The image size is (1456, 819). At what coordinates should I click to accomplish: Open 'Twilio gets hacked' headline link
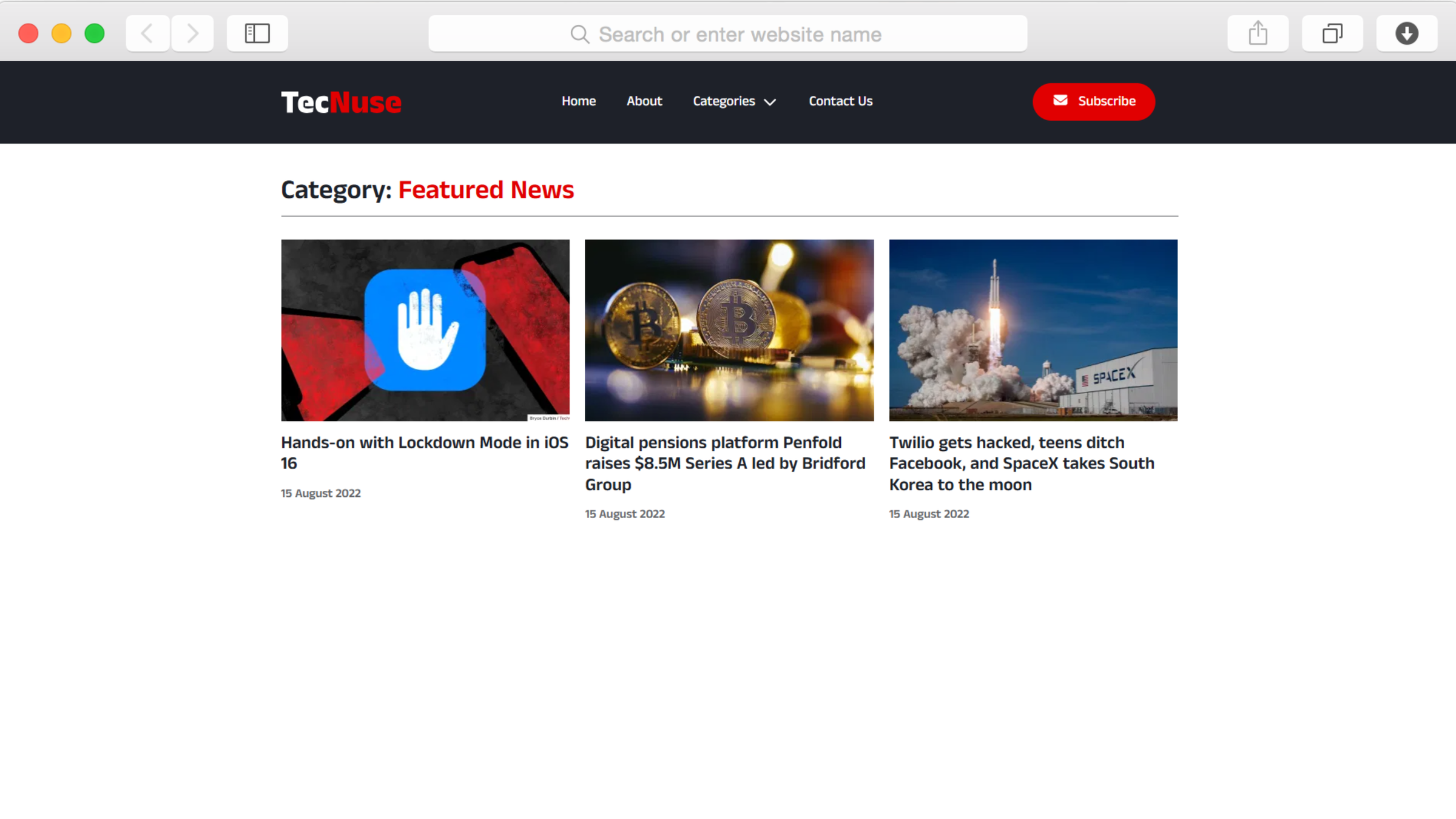1021,463
